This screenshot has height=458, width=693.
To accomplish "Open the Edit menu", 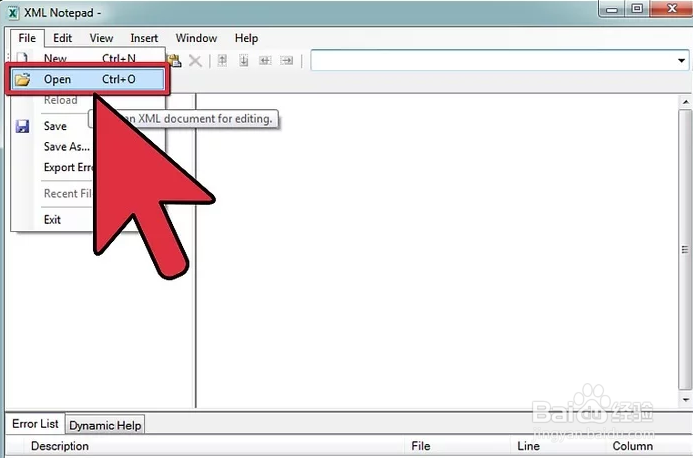I will tap(62, 38).
